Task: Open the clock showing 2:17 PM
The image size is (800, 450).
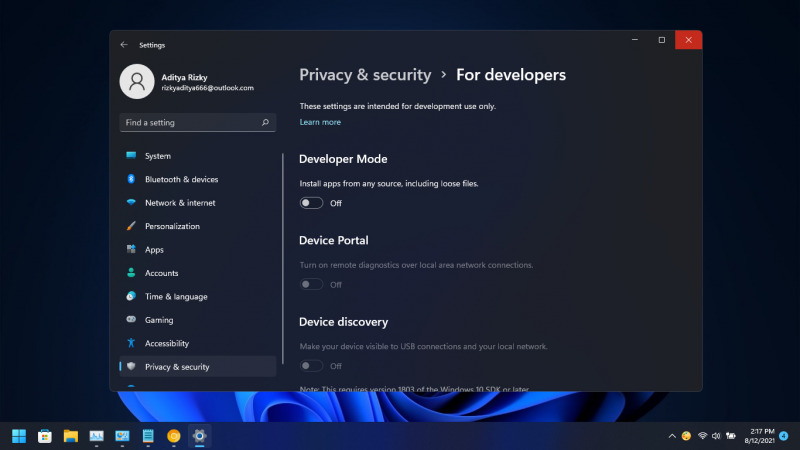Action: tap(762, 432)
